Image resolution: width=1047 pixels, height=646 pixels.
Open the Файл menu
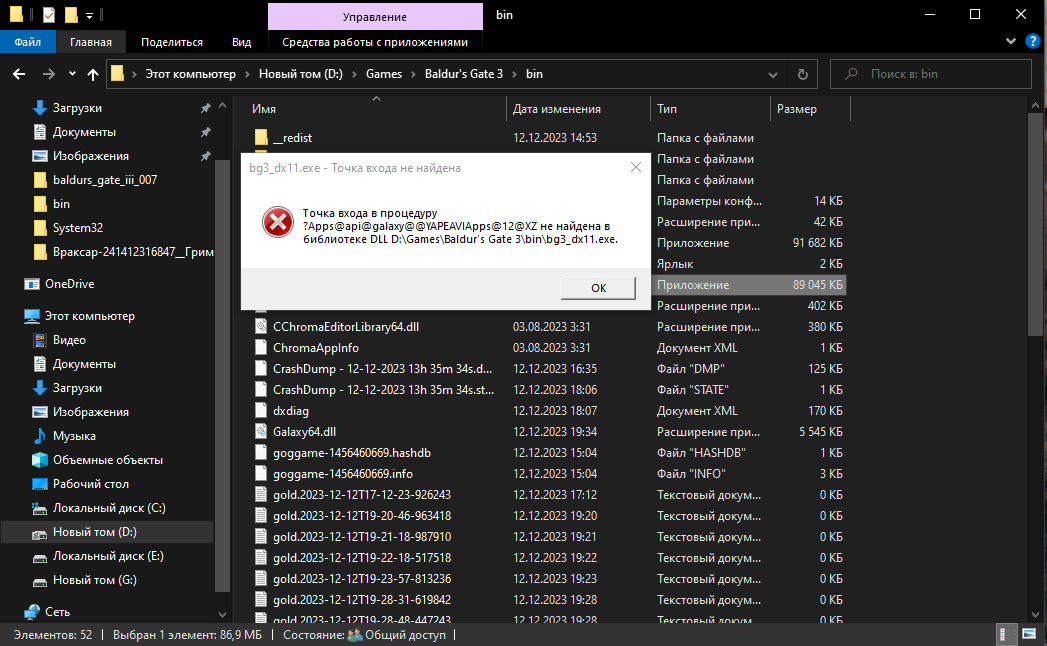(x=27, y=42)
